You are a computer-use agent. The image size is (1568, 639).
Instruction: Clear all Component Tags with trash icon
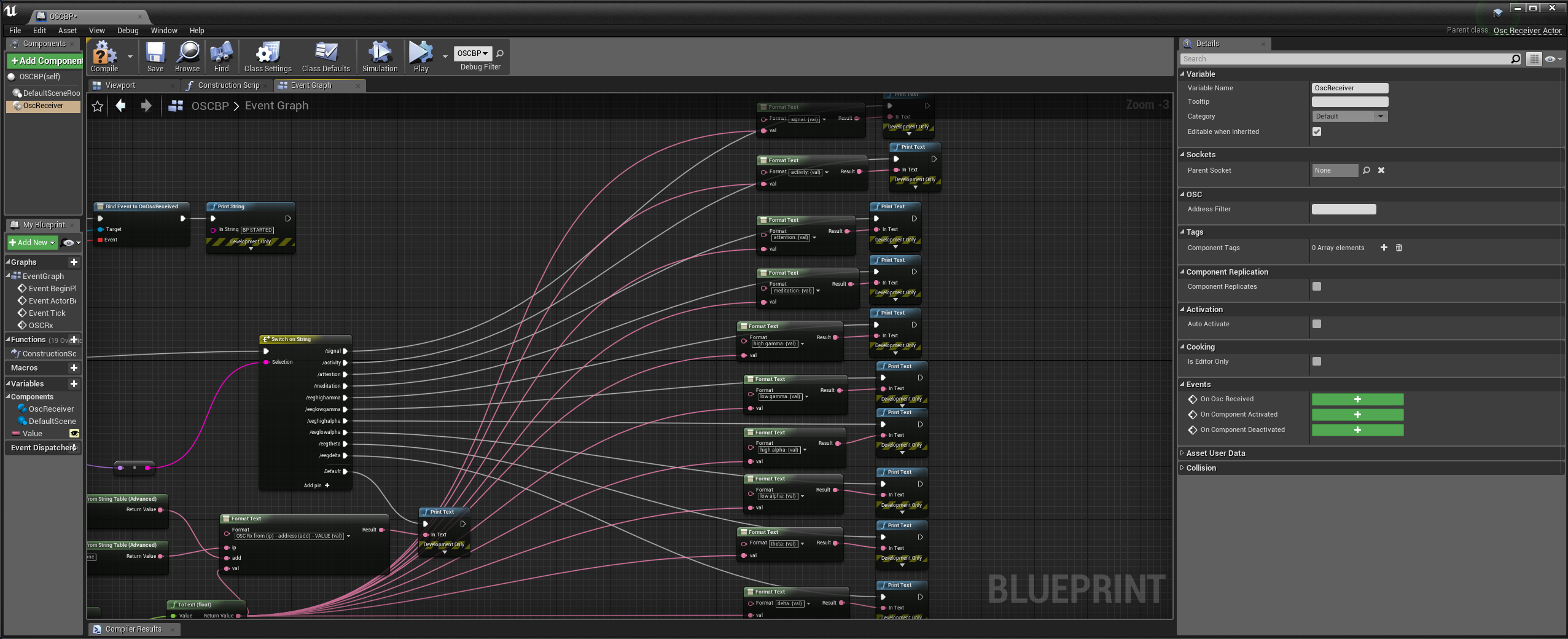click(x=1399, y=248)
